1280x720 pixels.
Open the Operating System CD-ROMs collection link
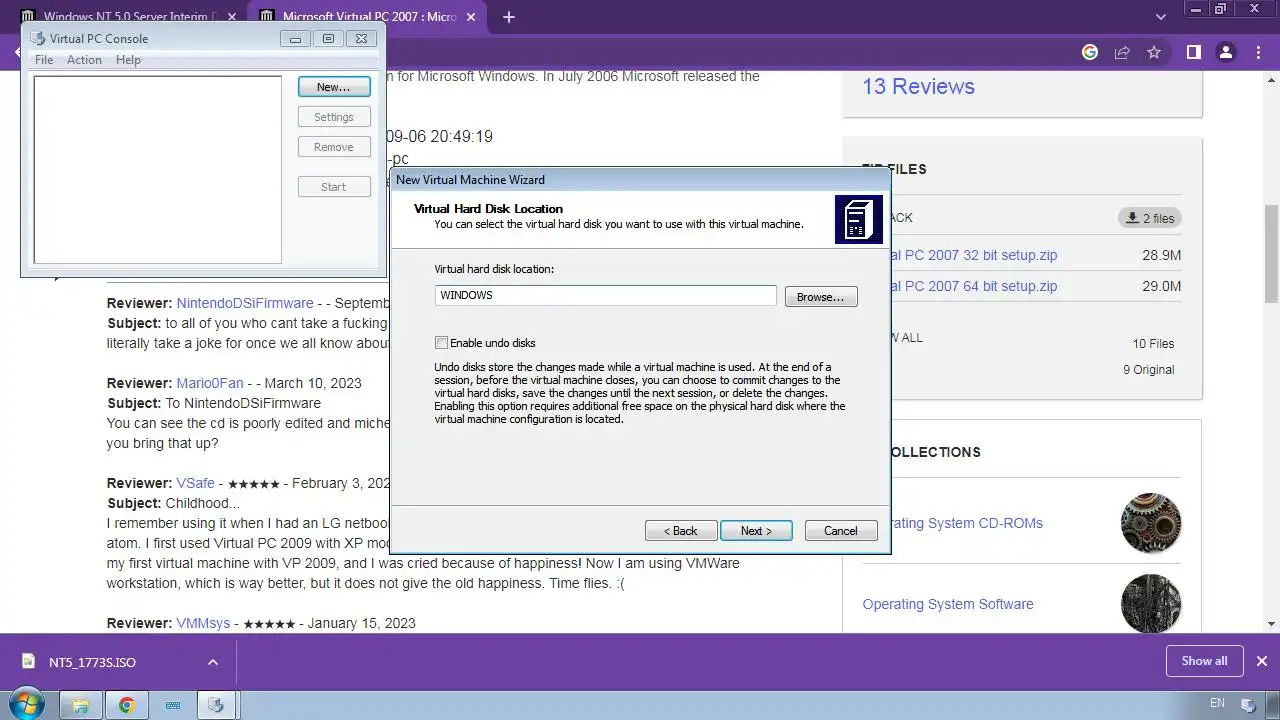966,523
